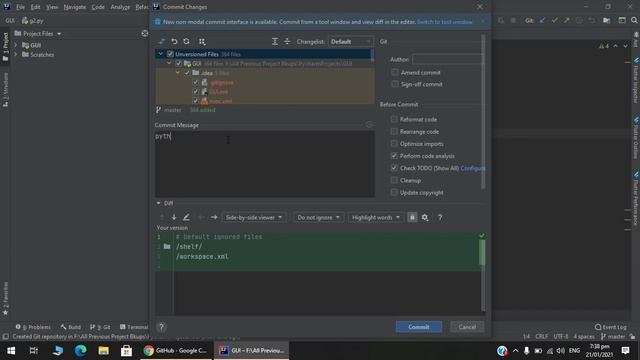This screenshot has width=640, height=360.
Task: Expand Scratches node in Project panel
Action: 16,54
